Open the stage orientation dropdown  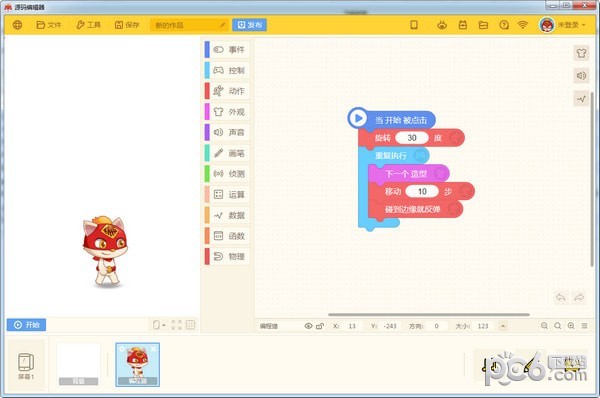159,325
